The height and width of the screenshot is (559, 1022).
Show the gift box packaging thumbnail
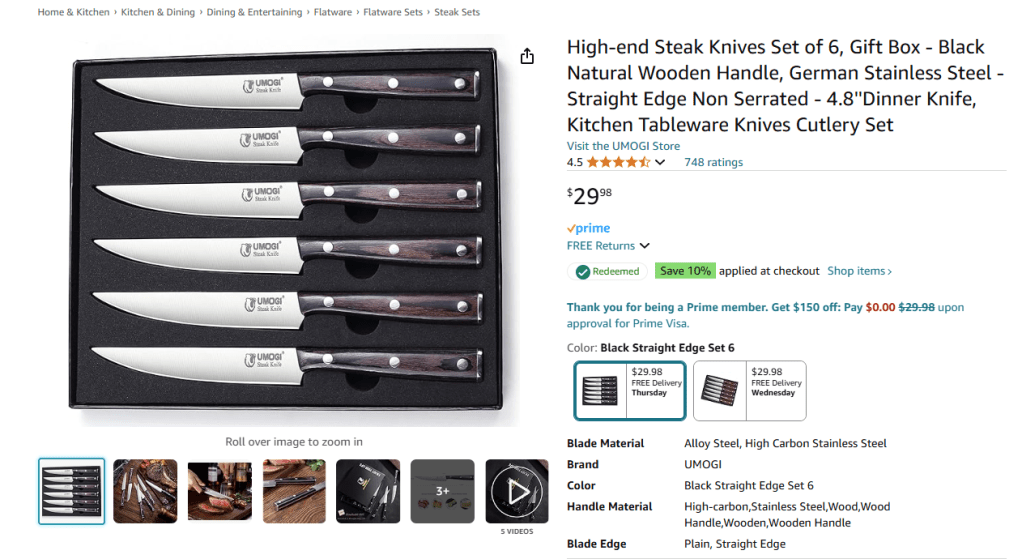(x=368, y=491)
